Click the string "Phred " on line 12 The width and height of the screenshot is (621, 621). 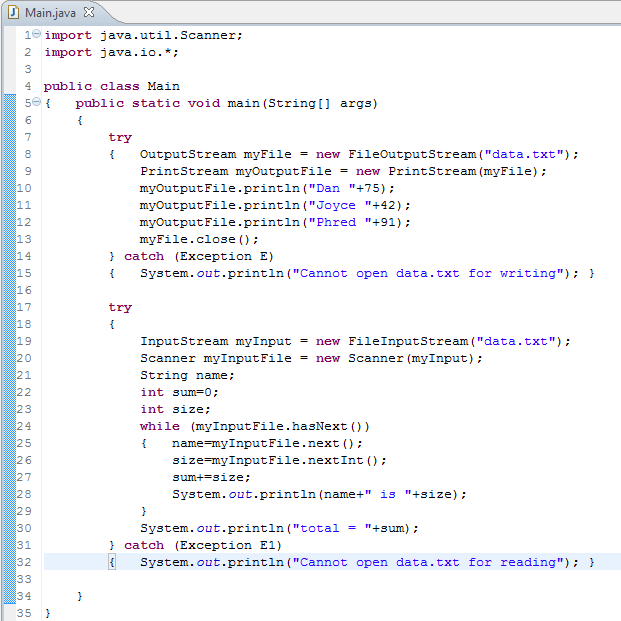[x=340, y=222]
